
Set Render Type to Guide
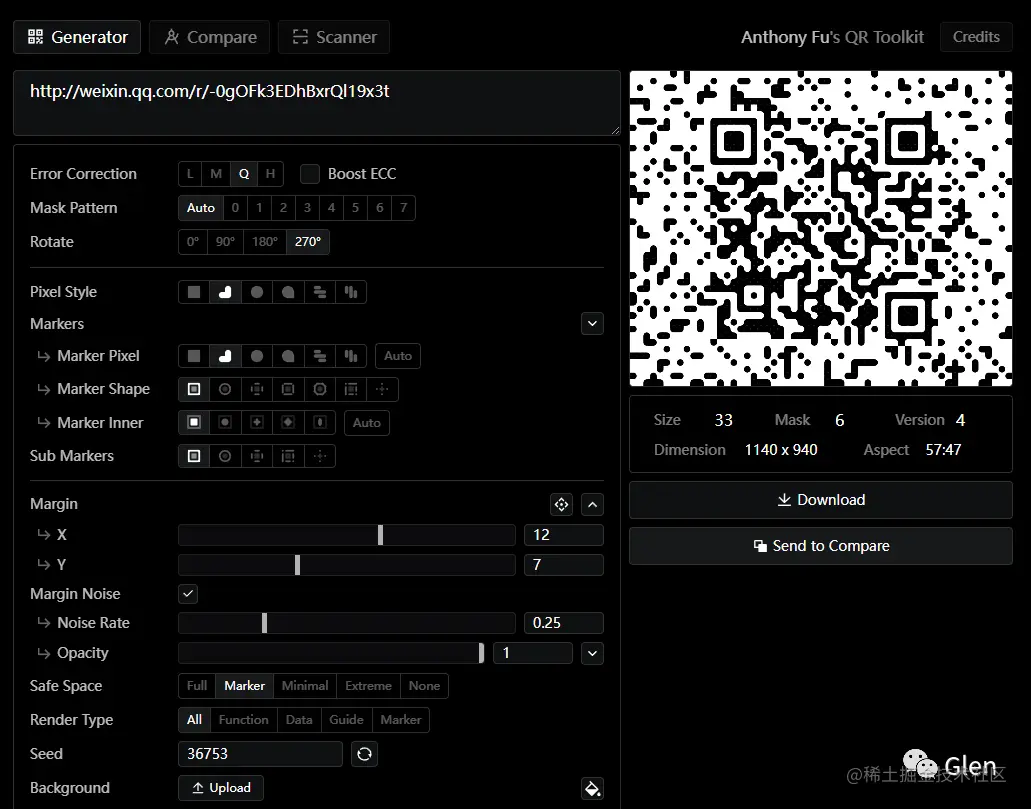[347, 720]
